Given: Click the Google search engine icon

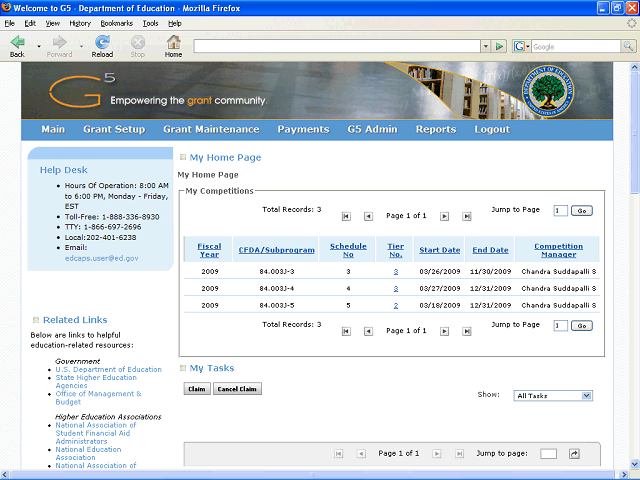Looking at the screenshot, I should click(x=519, y=47).
